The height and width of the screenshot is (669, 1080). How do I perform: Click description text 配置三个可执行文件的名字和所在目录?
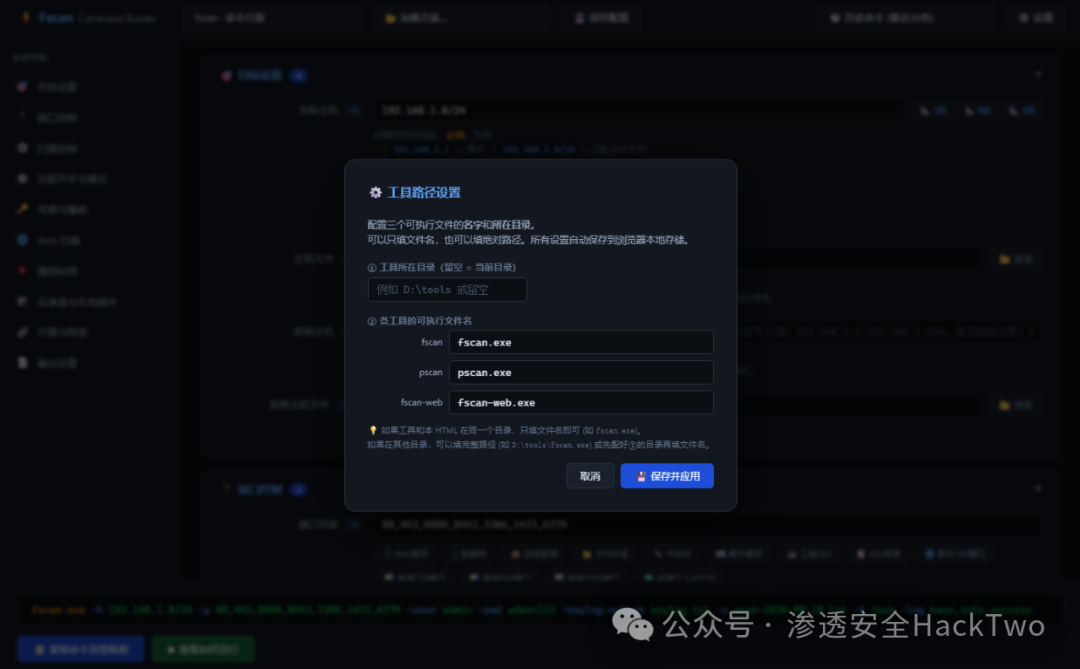pyautogui.click(x=452, y=225)
